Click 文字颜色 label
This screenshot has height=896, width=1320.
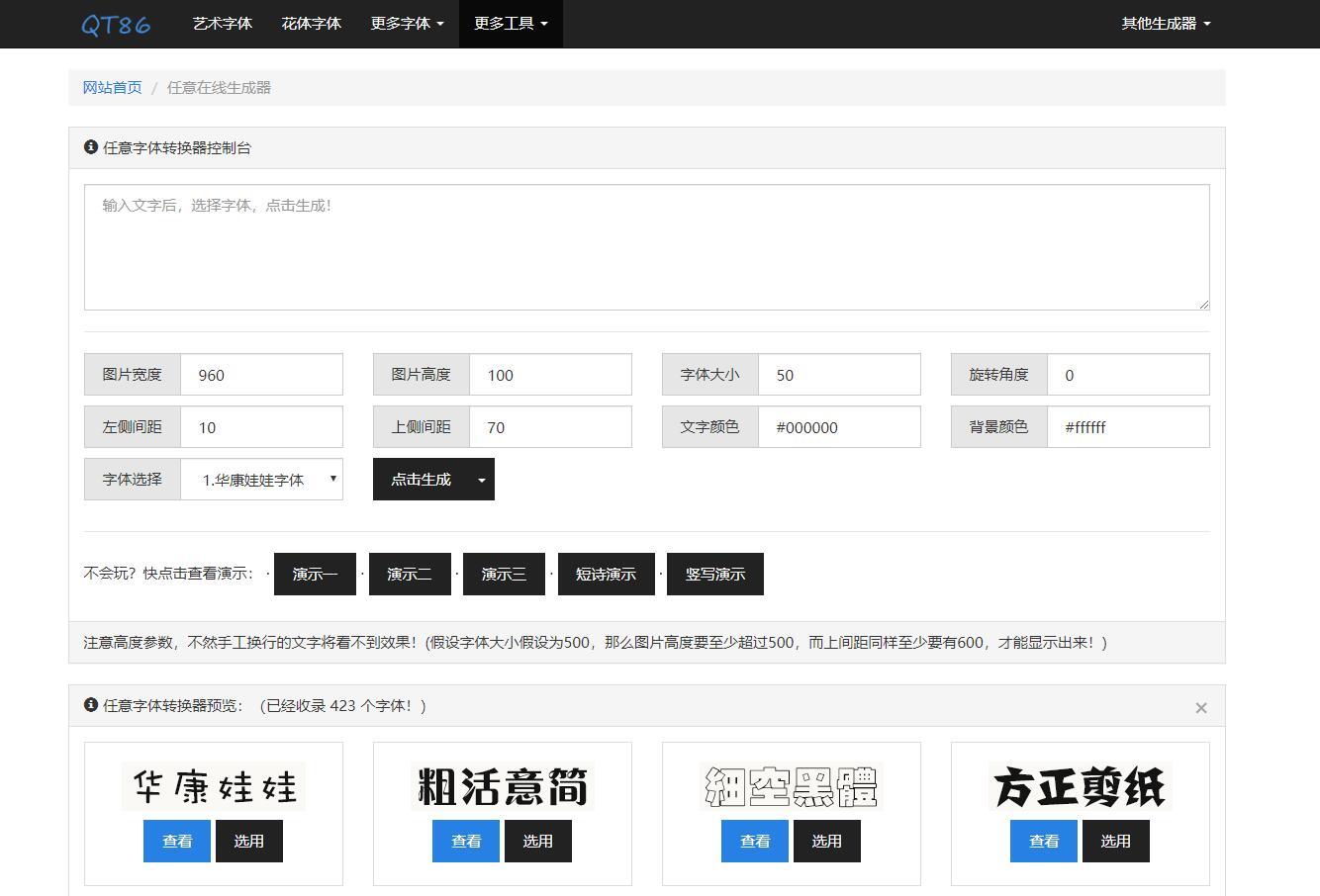click(x=710, y=427)
